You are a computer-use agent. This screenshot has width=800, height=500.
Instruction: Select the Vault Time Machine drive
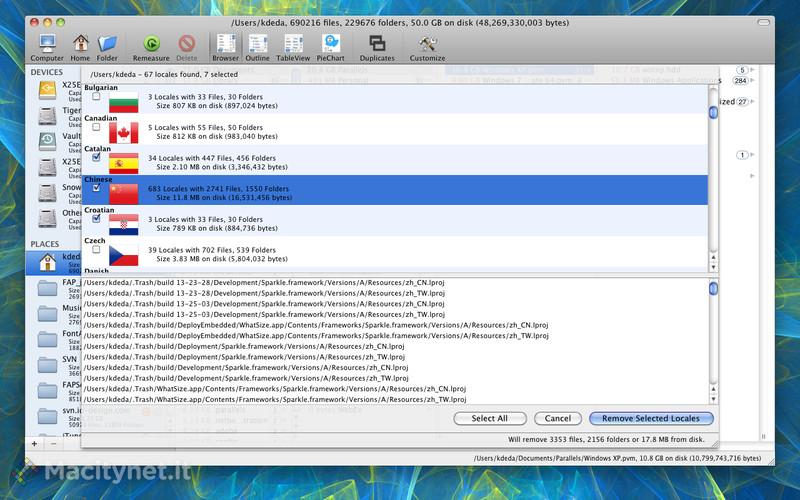point(54,142)
